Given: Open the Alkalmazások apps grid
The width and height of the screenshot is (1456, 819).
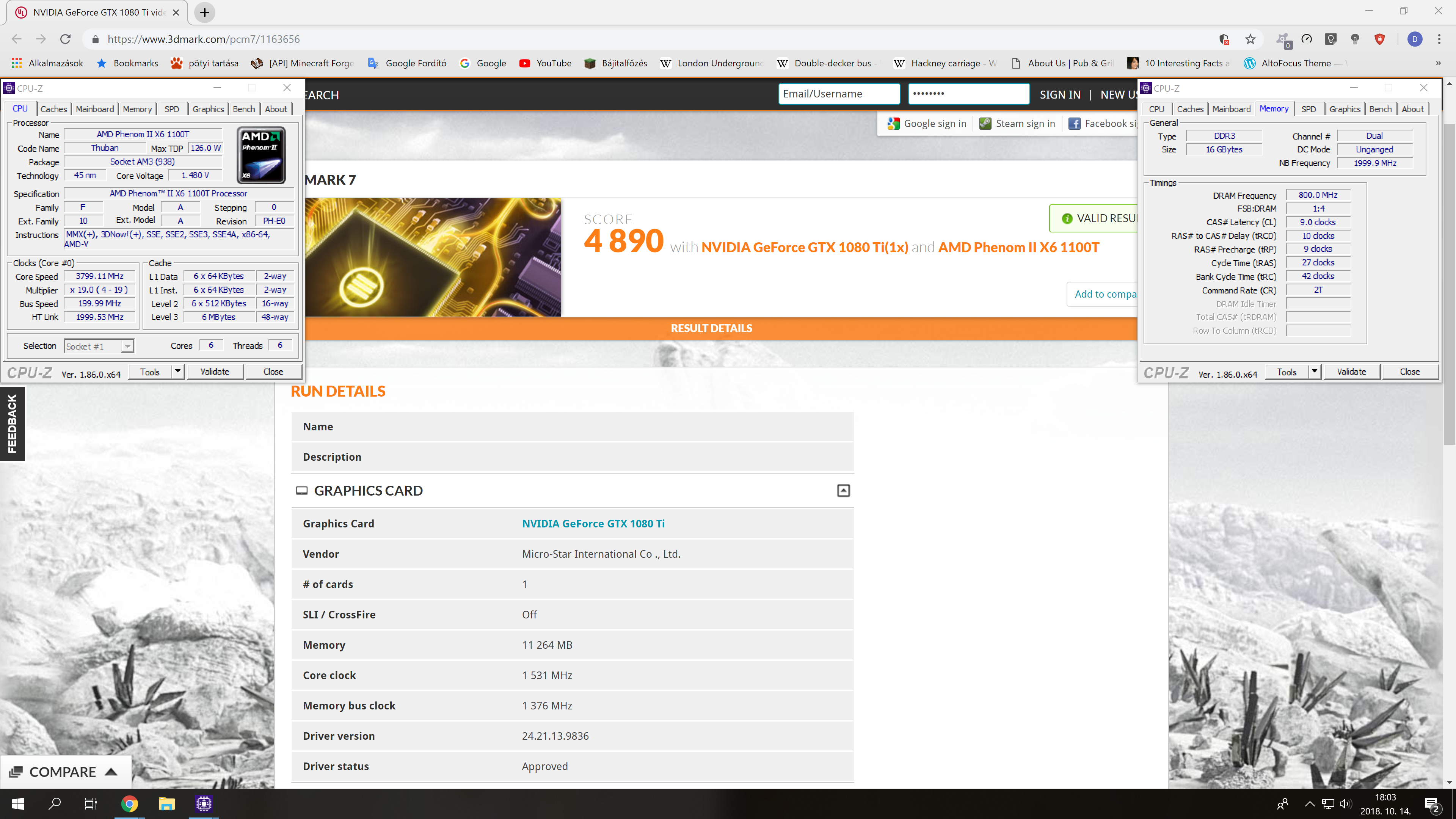Looking at the screenshot, I should tap(47, 63).
